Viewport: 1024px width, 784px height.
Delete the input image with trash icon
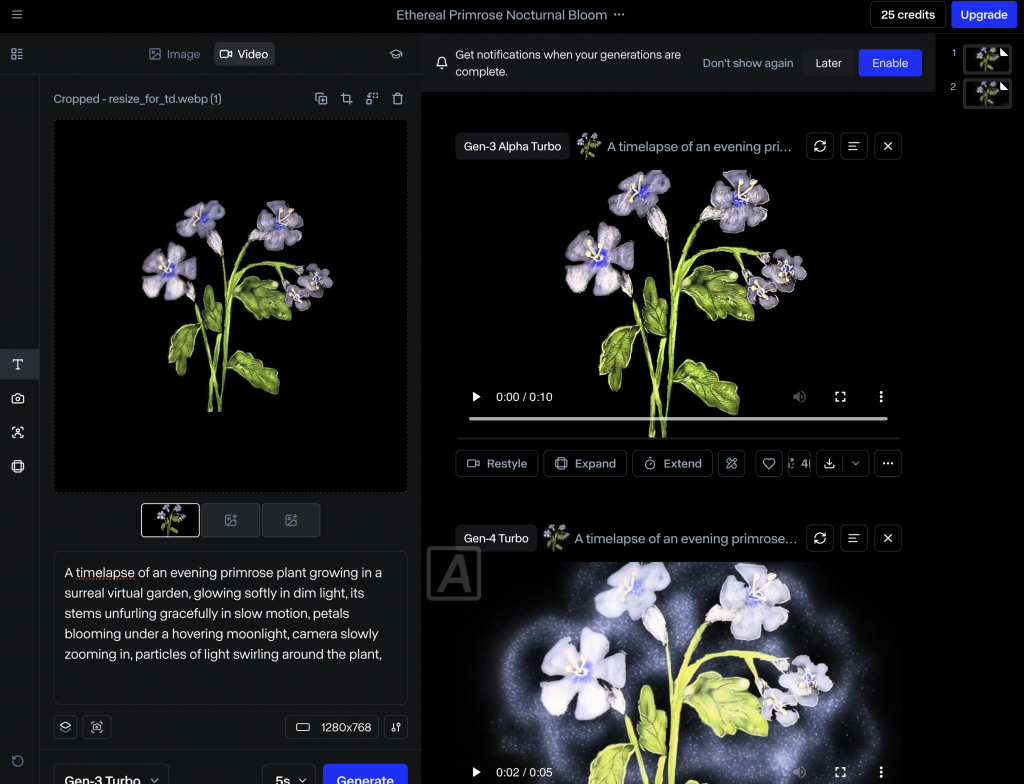coord(397,99)
